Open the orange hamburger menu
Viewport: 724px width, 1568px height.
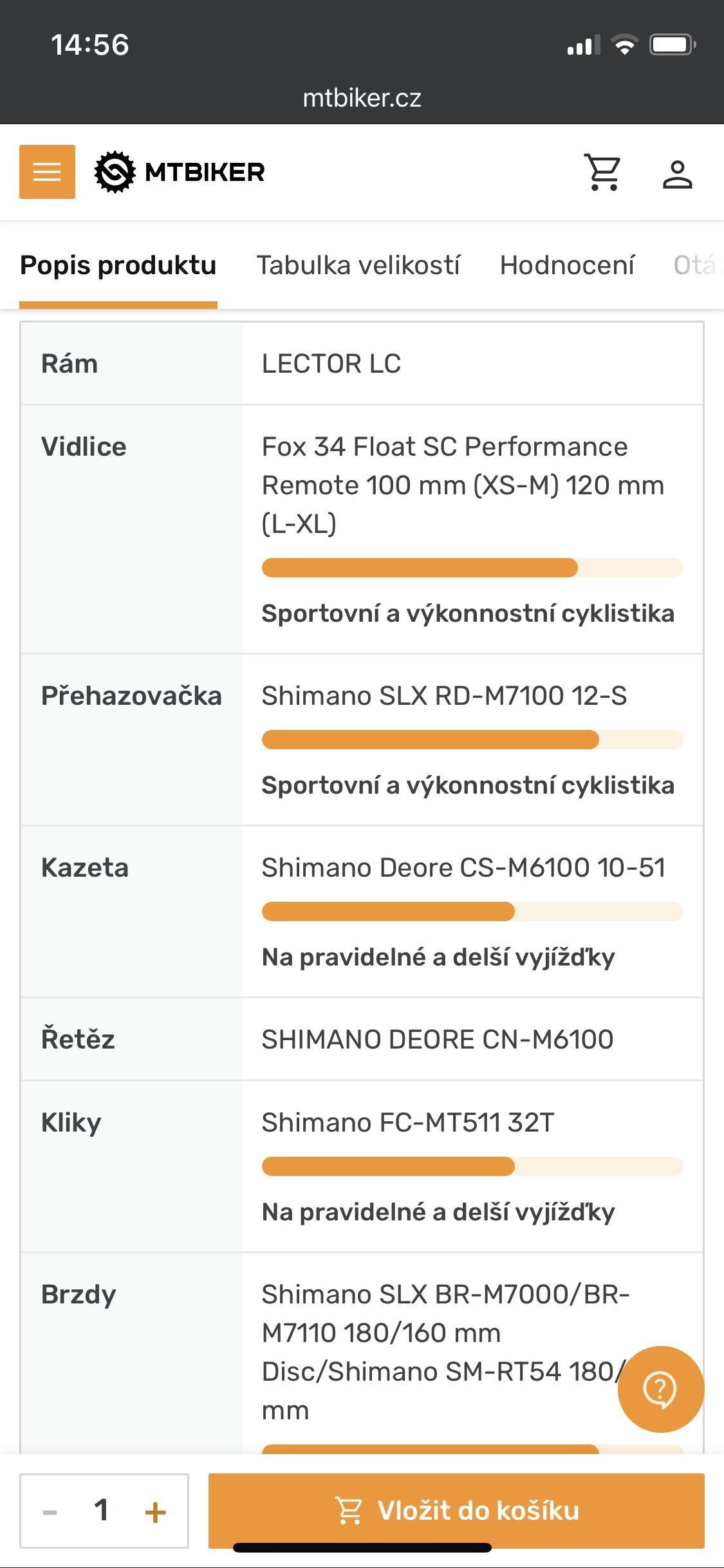[x=47, y=172]
